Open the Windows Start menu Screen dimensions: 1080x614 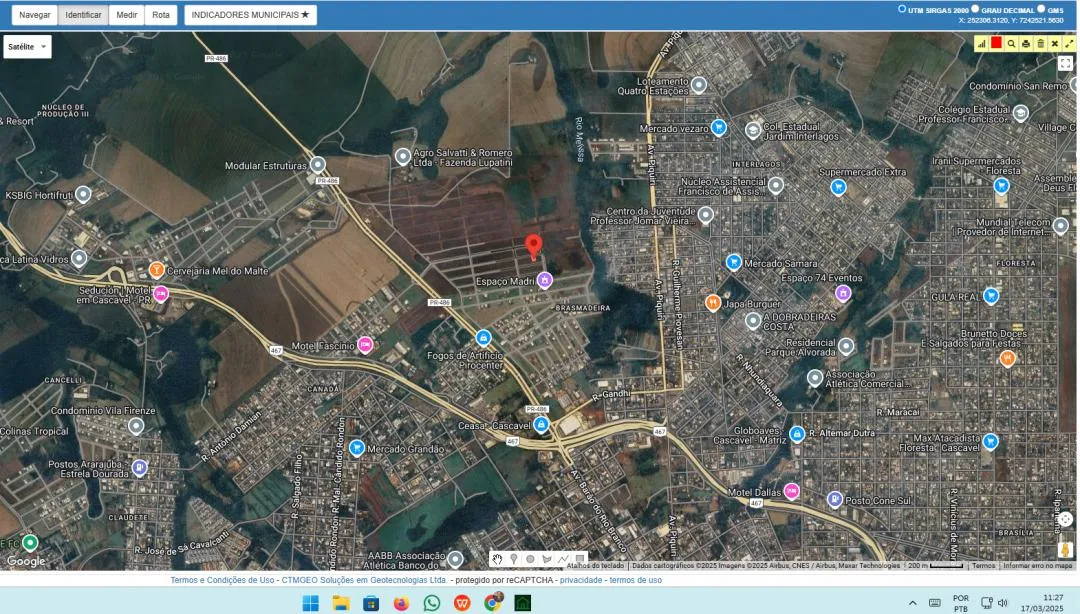(311, 603)
